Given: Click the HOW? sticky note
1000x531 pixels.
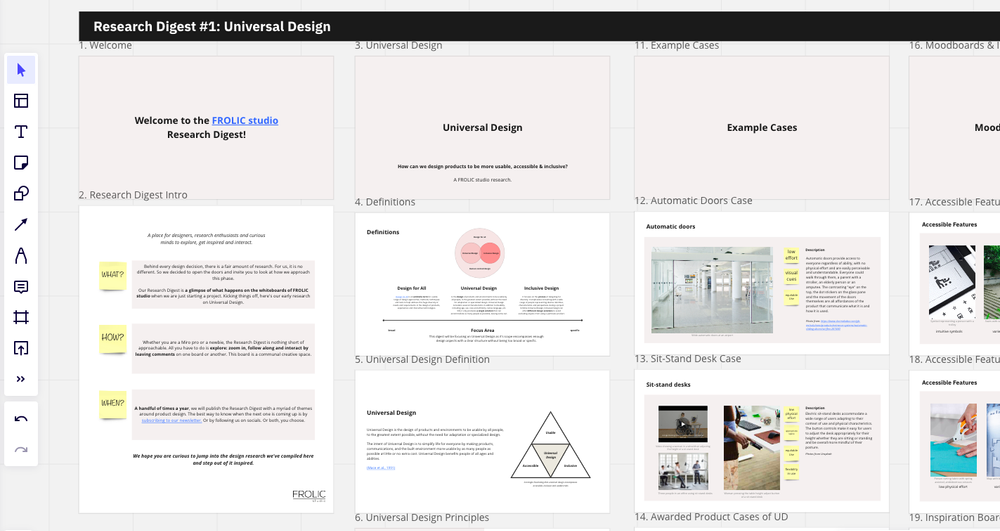Looking at the screenshot, I should pyautogui.click(x=113, y=338).
